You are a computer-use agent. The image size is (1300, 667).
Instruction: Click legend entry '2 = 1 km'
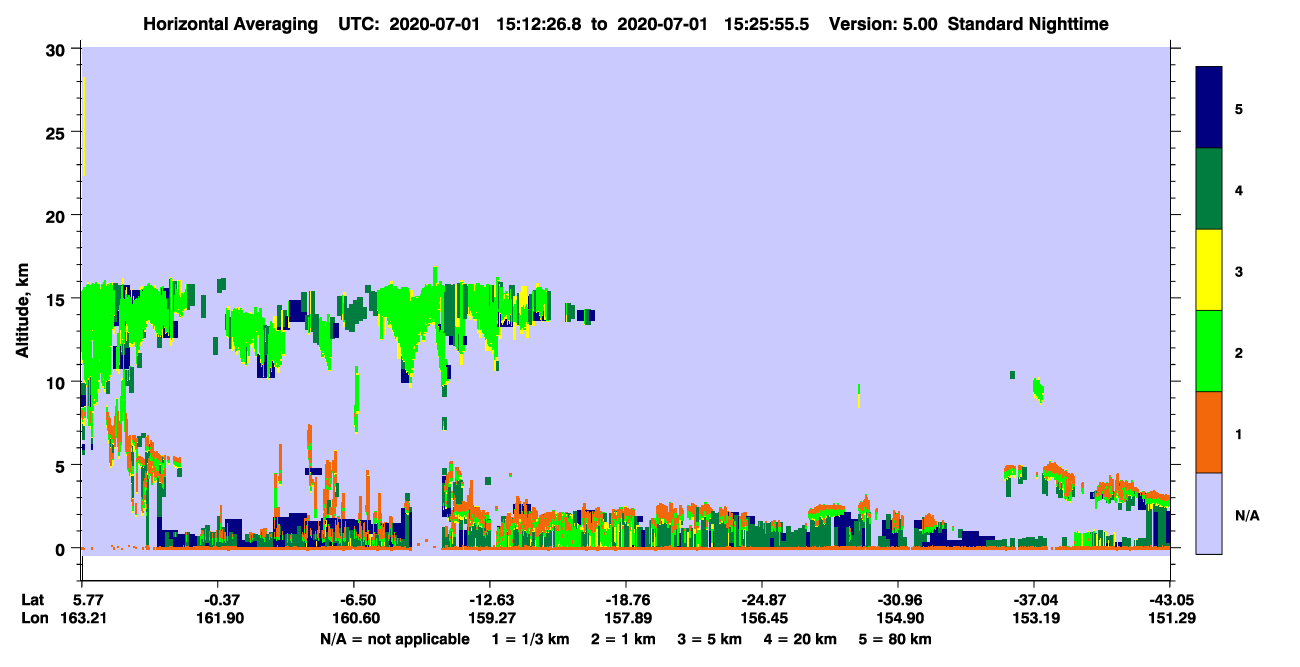(x=623, y=639)
